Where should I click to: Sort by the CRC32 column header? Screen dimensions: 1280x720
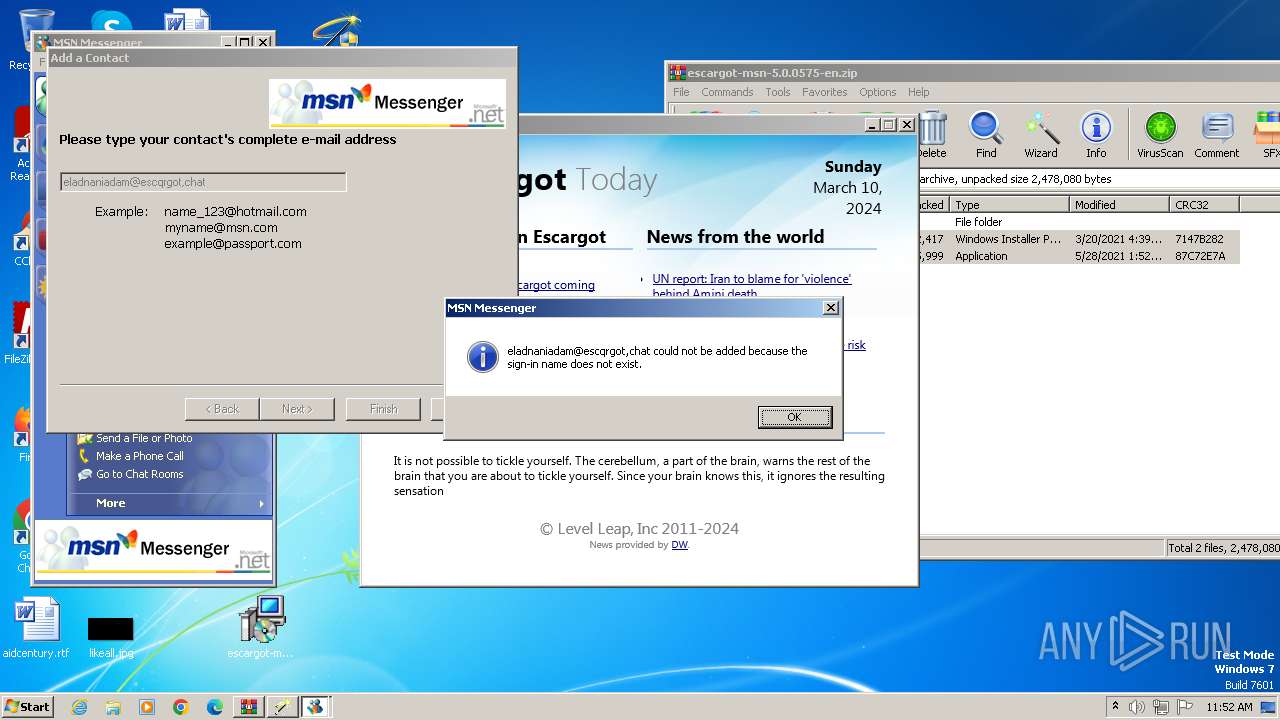(x=1204, y=204)
